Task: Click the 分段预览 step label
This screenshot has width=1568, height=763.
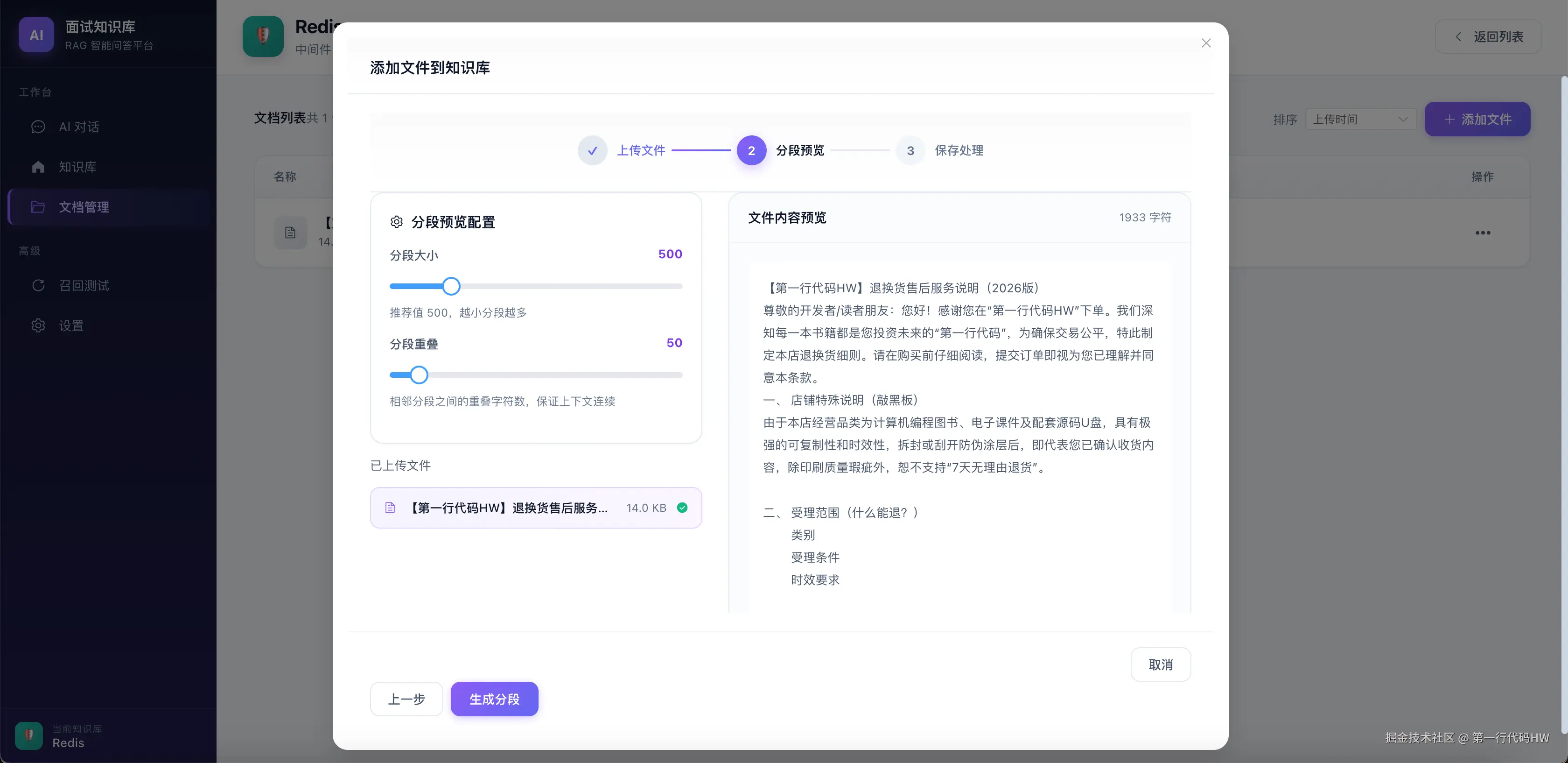Action: coord(800,150)
